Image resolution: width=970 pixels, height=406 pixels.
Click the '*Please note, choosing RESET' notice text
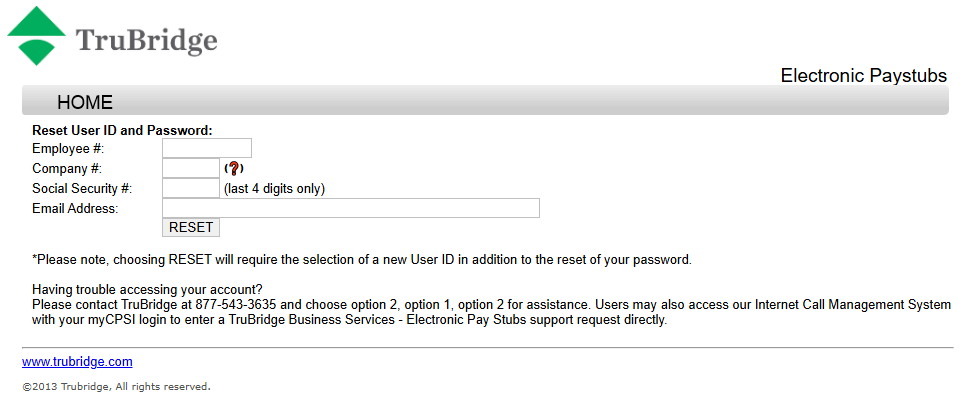(361, 260)
